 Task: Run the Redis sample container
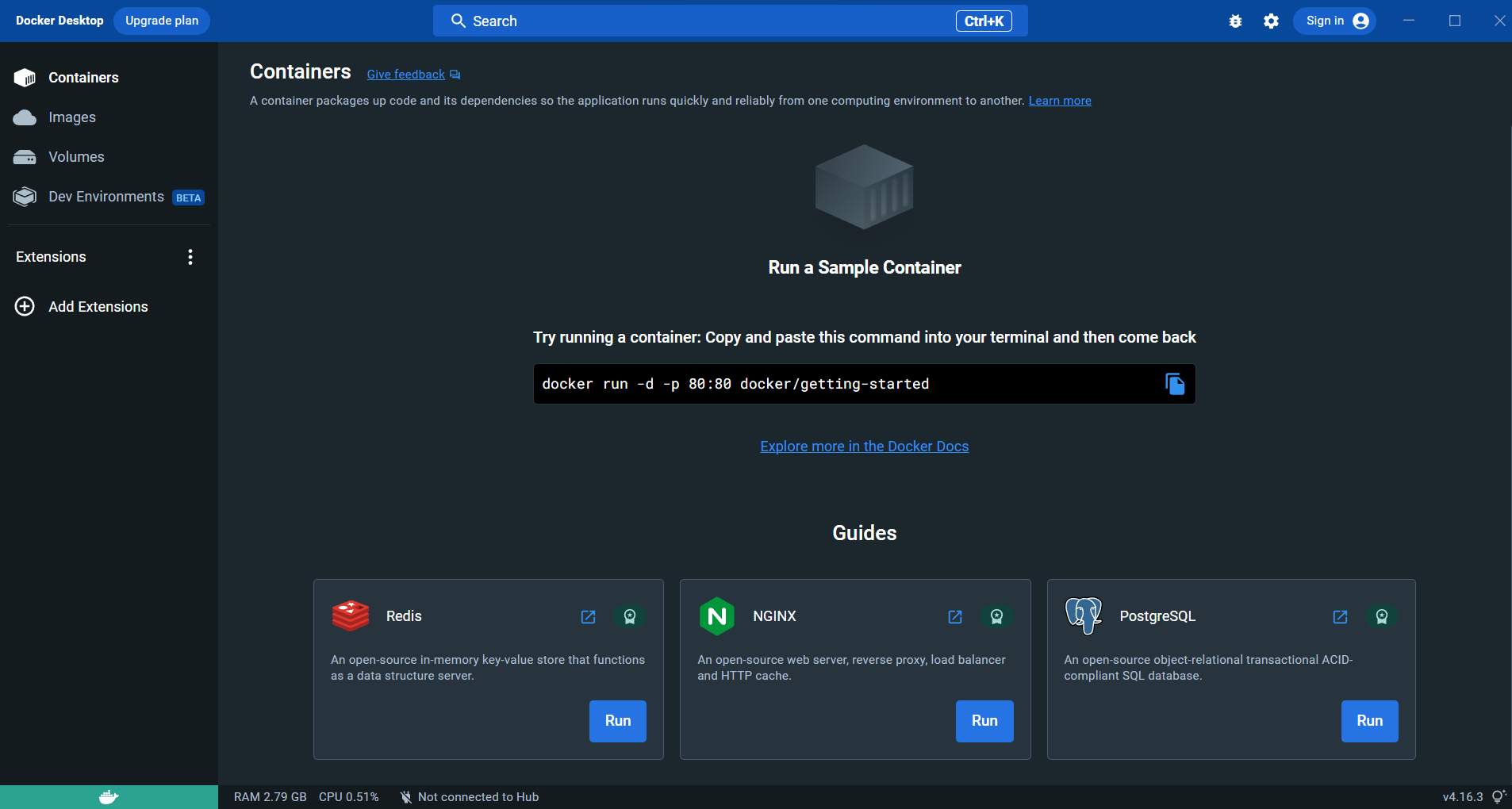click(x=617, y=721)
